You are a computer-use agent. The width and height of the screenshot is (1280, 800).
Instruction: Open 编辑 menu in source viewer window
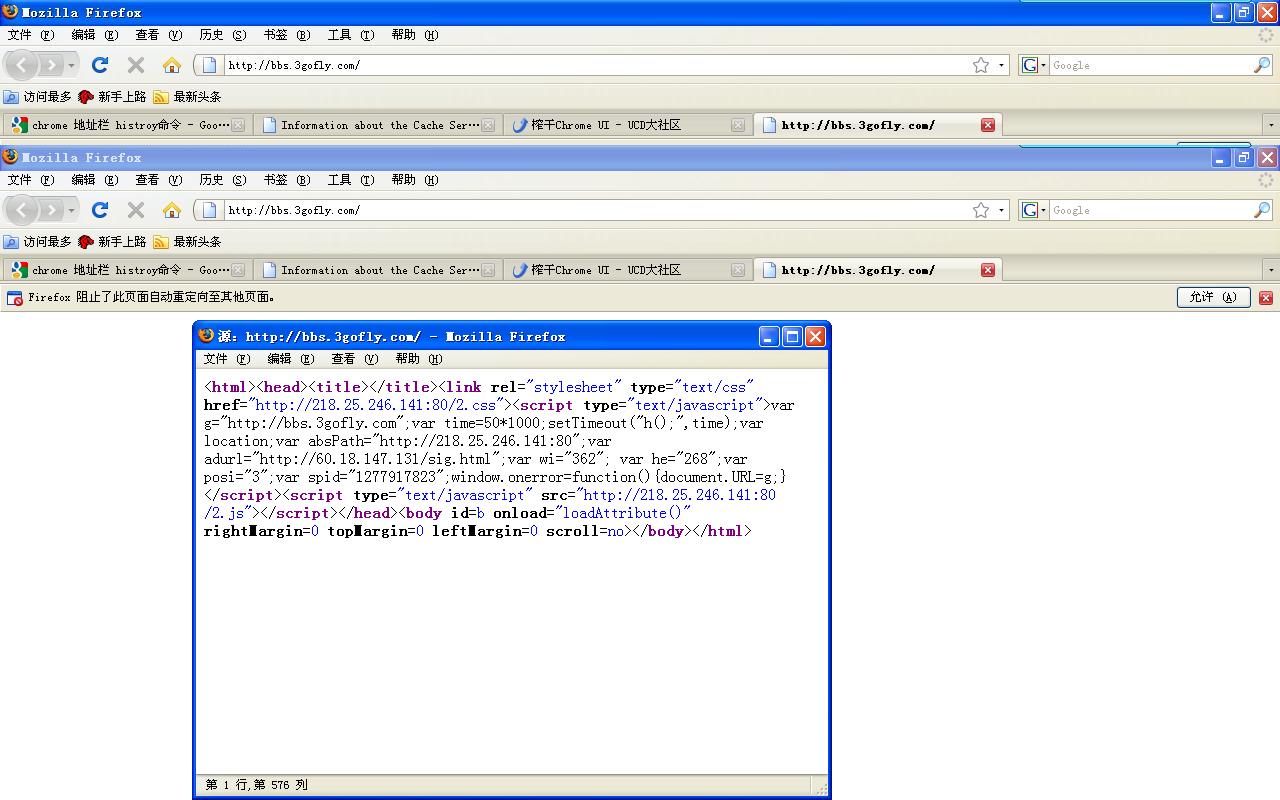click(x=291, y=359)
